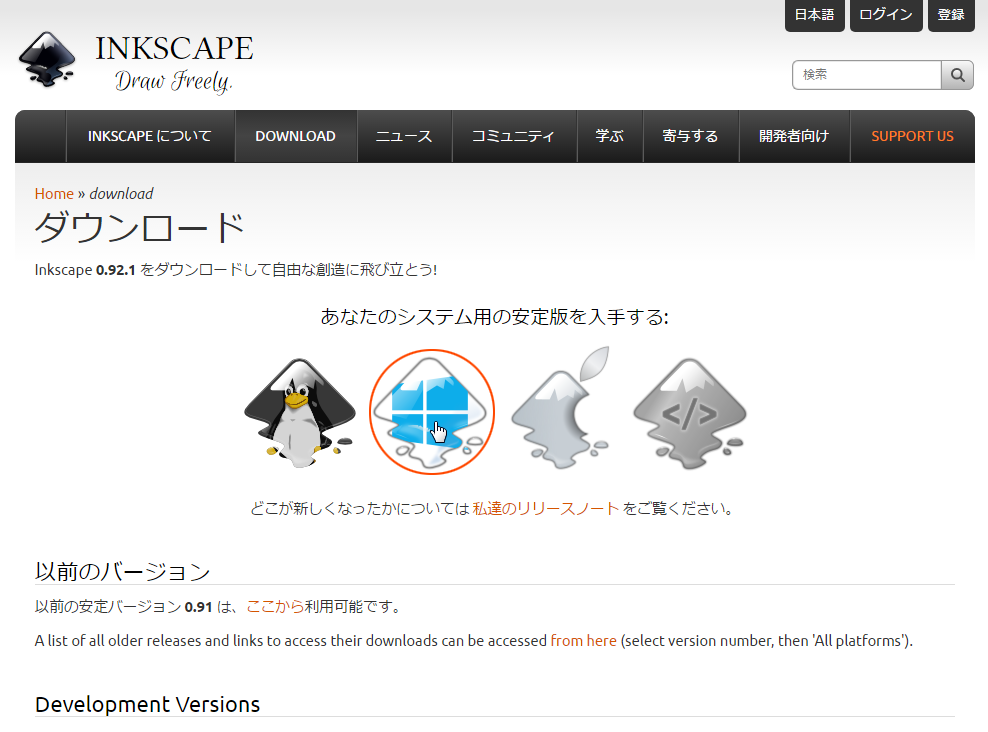Open the ニュース menu item
The image size is (988, 732).
pyautogui.click(x=404, y=137)
